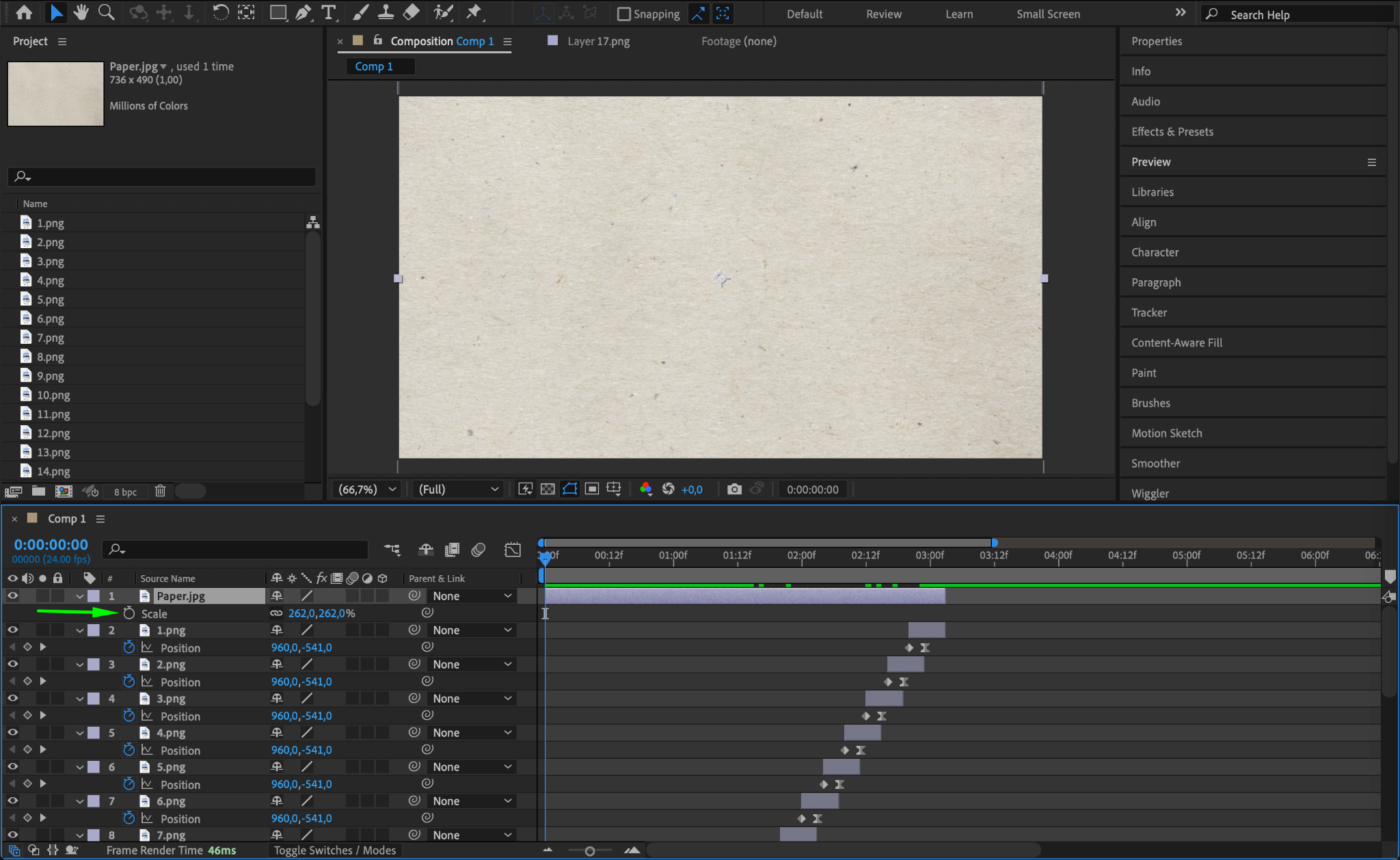Select the Puppet Pin tool
This screenshot has height=860, width=1400.
474,12
